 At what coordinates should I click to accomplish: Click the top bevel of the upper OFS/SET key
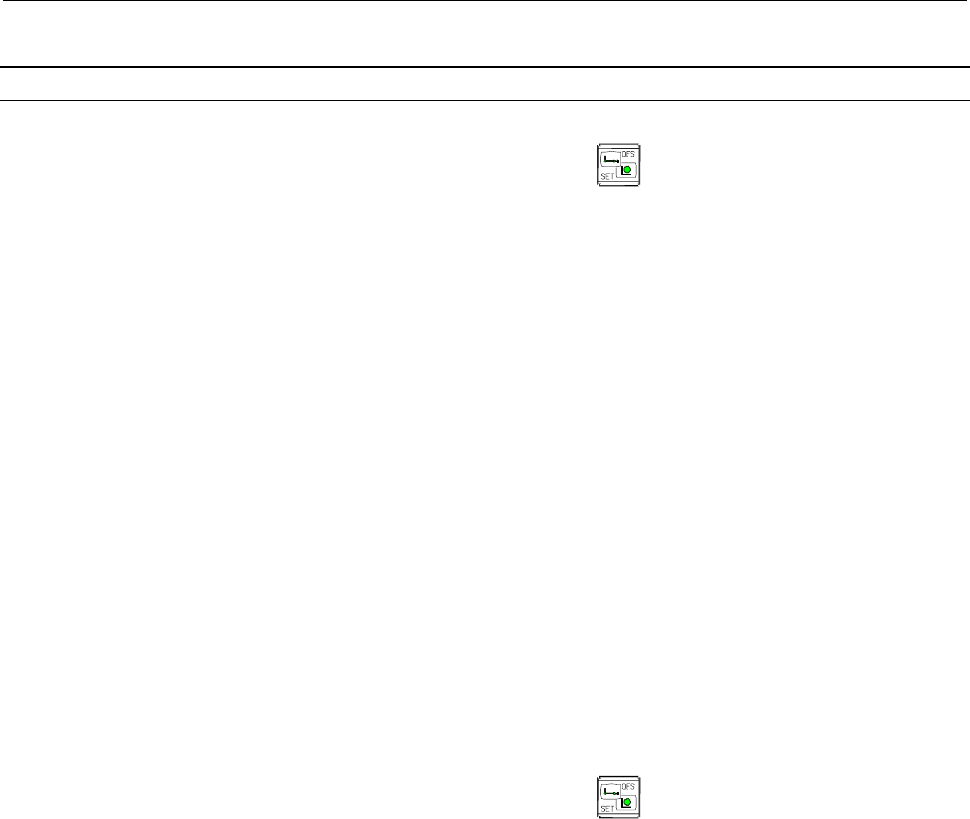coord(618,146)
